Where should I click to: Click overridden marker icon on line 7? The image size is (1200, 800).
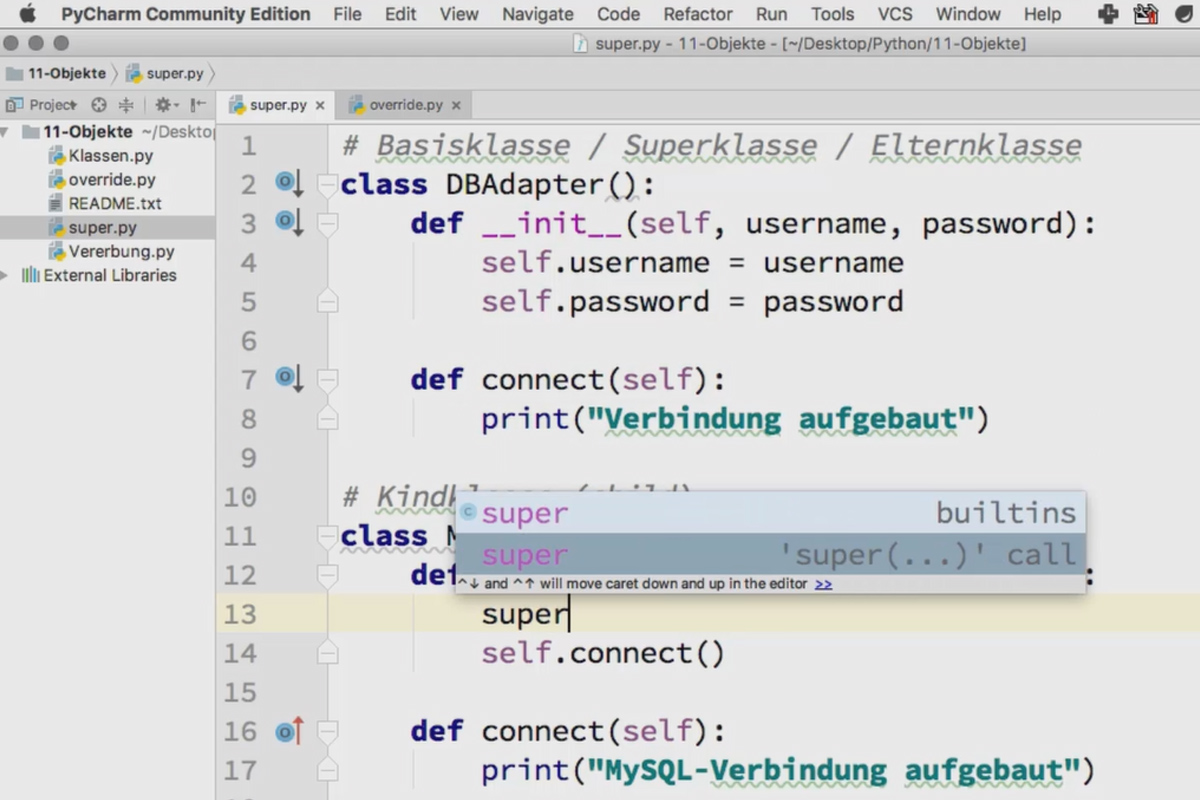click(290, 378)
